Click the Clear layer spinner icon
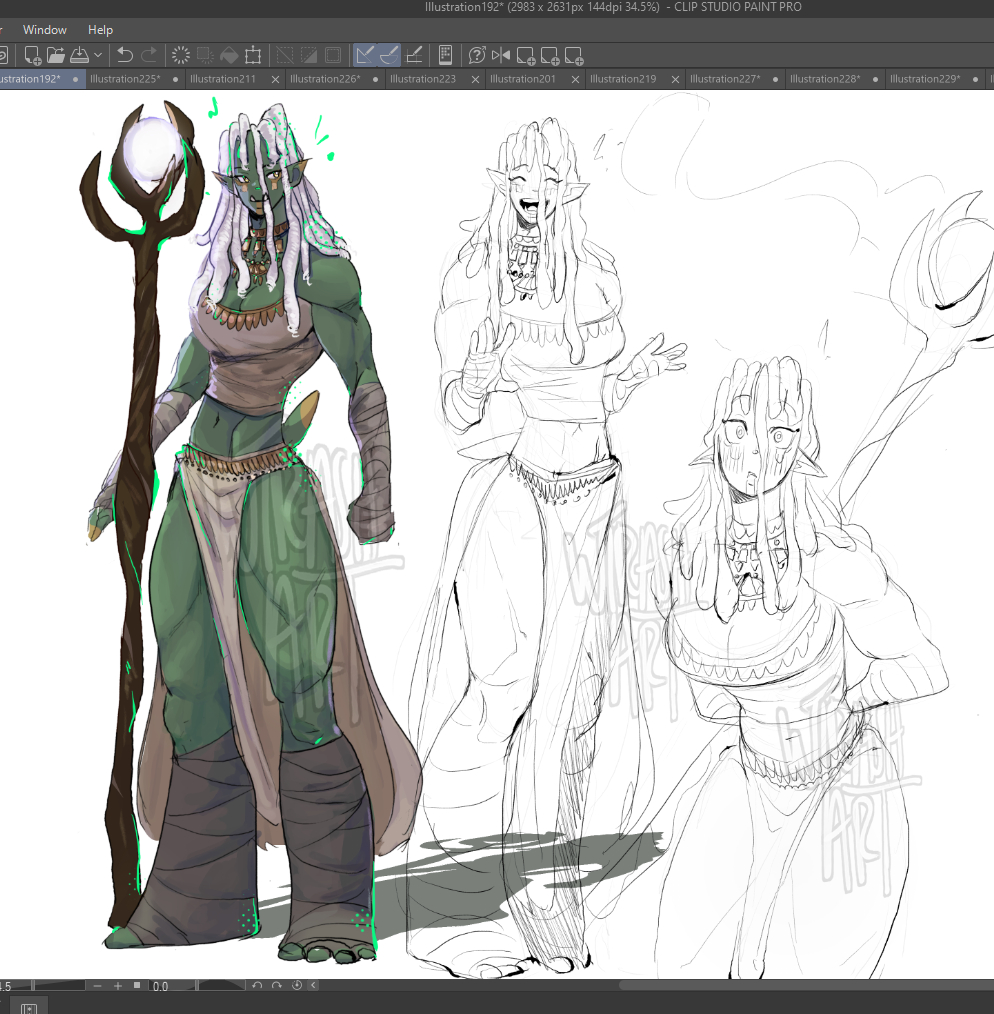The width and height of the screenshot is (994, 1014). click(181, 55)
